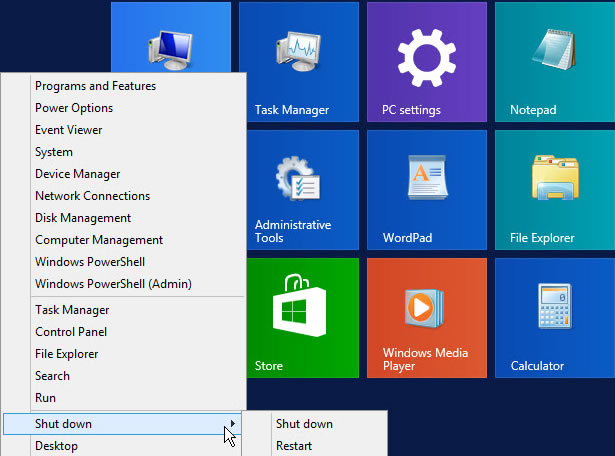Viewport: 615px width, 456px height.
Task: Launch the WordPad tile
Action: (427, 190)
